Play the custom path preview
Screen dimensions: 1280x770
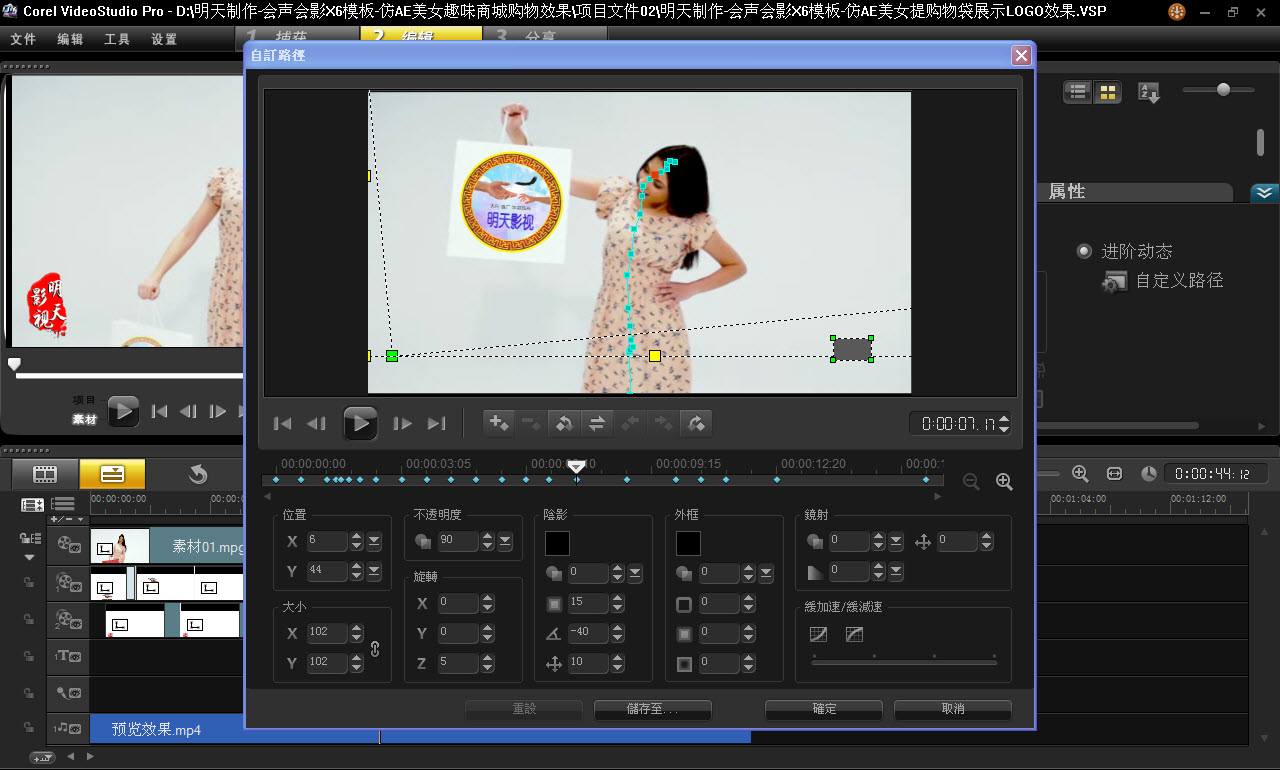(361, 423)
